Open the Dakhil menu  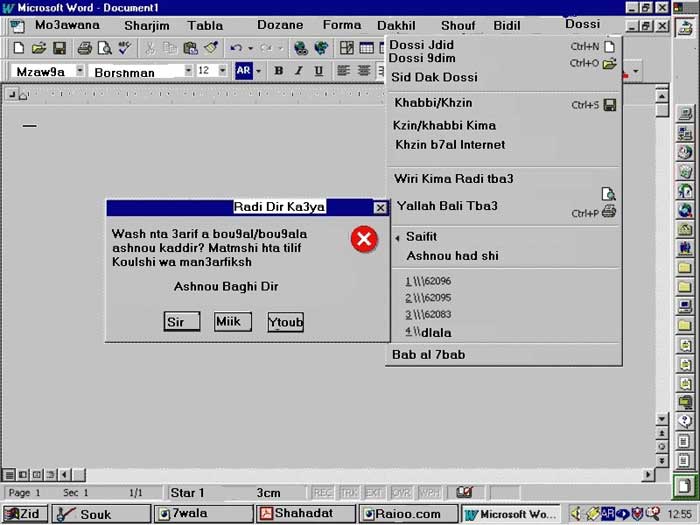(396, 25)
